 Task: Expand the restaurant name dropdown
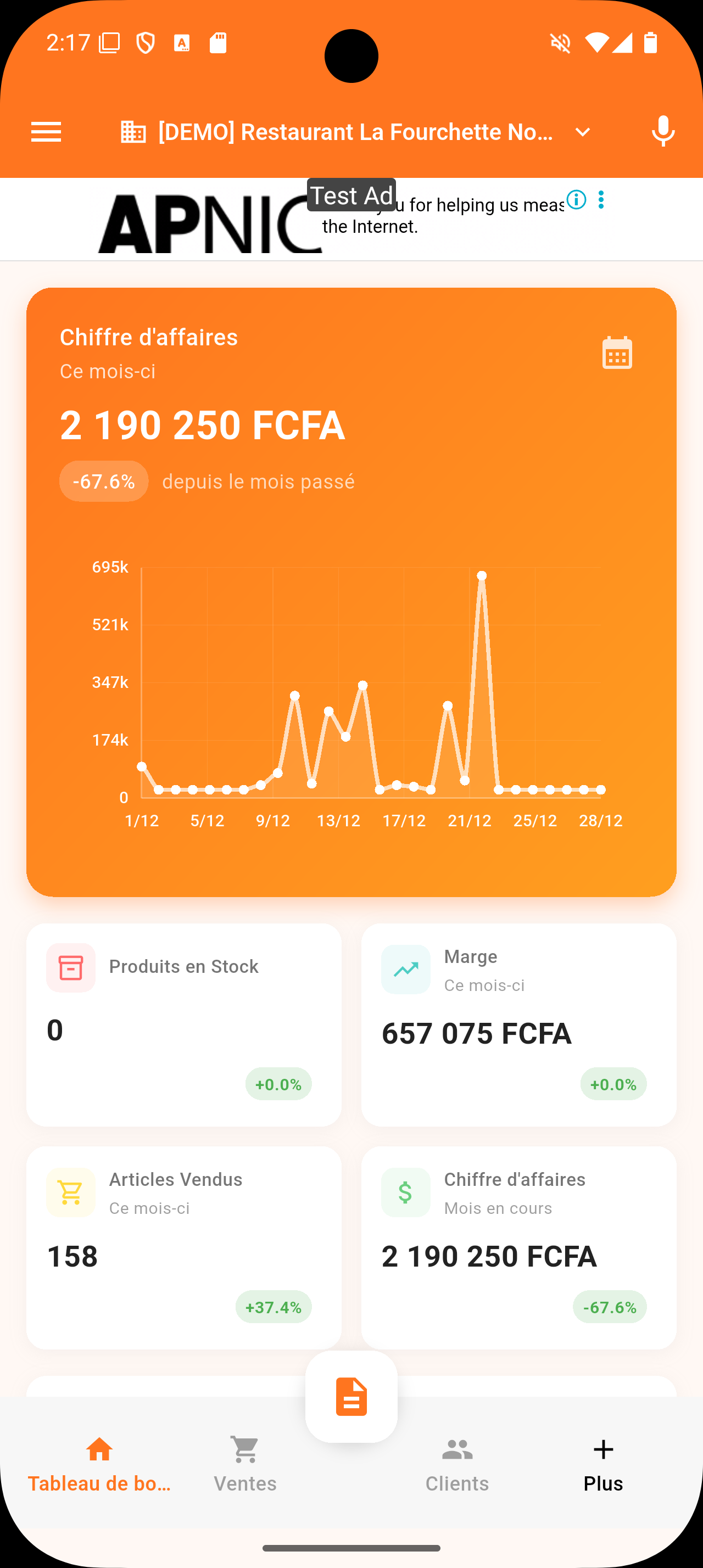point(583,131)
